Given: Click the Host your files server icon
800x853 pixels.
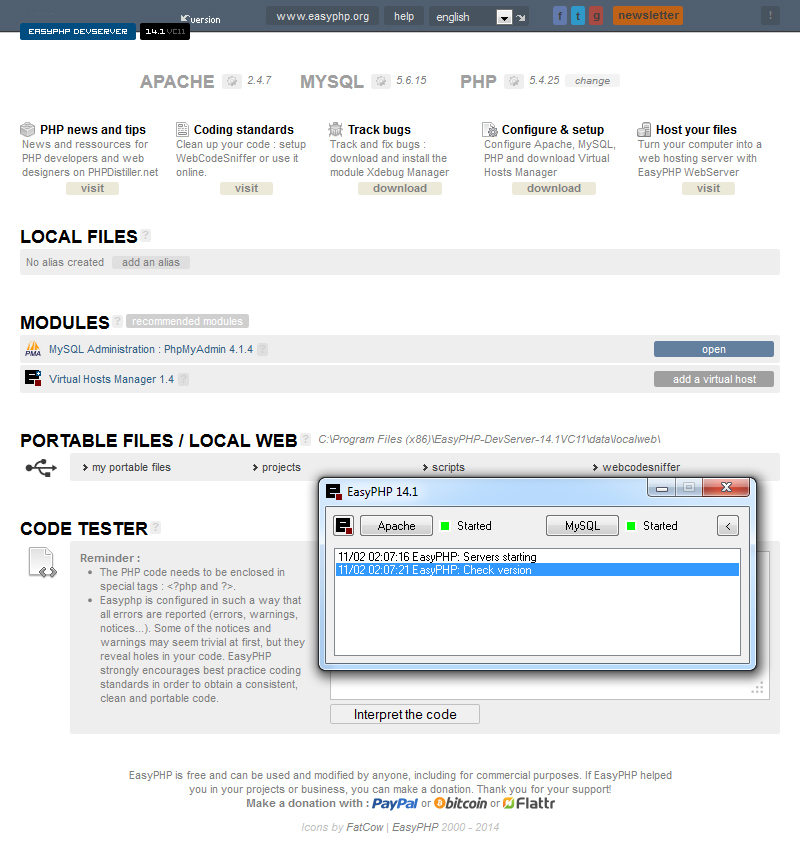Looking at the screenshot, I should [x=644, y=128].
